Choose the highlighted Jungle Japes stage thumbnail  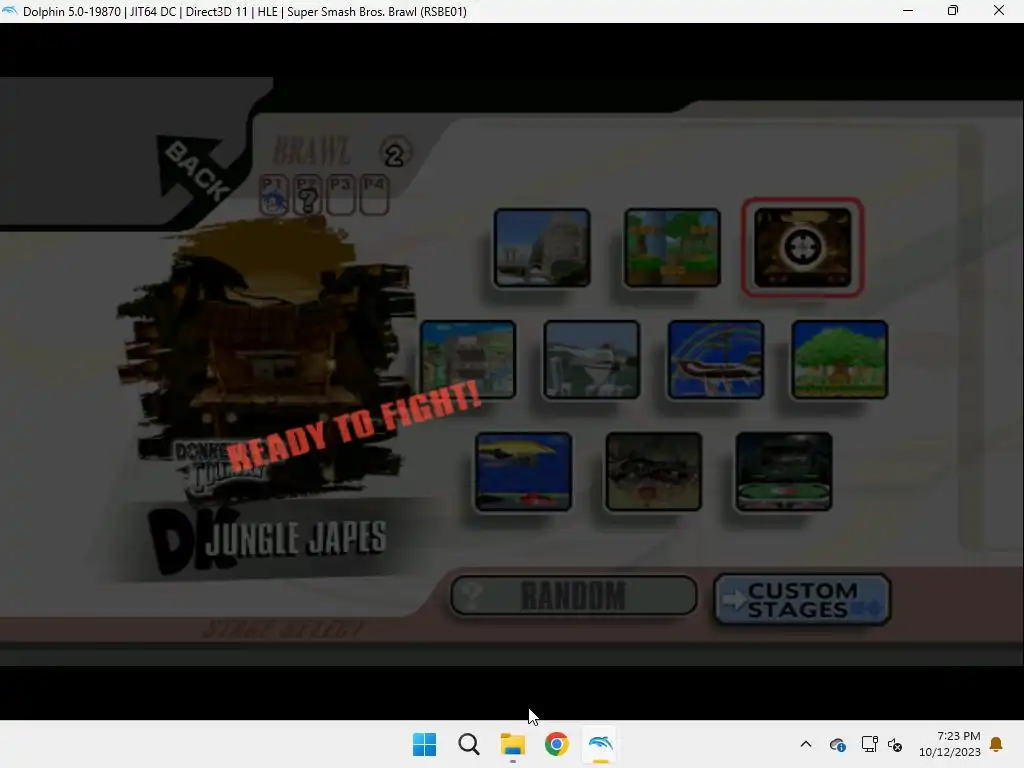(803, 248)
